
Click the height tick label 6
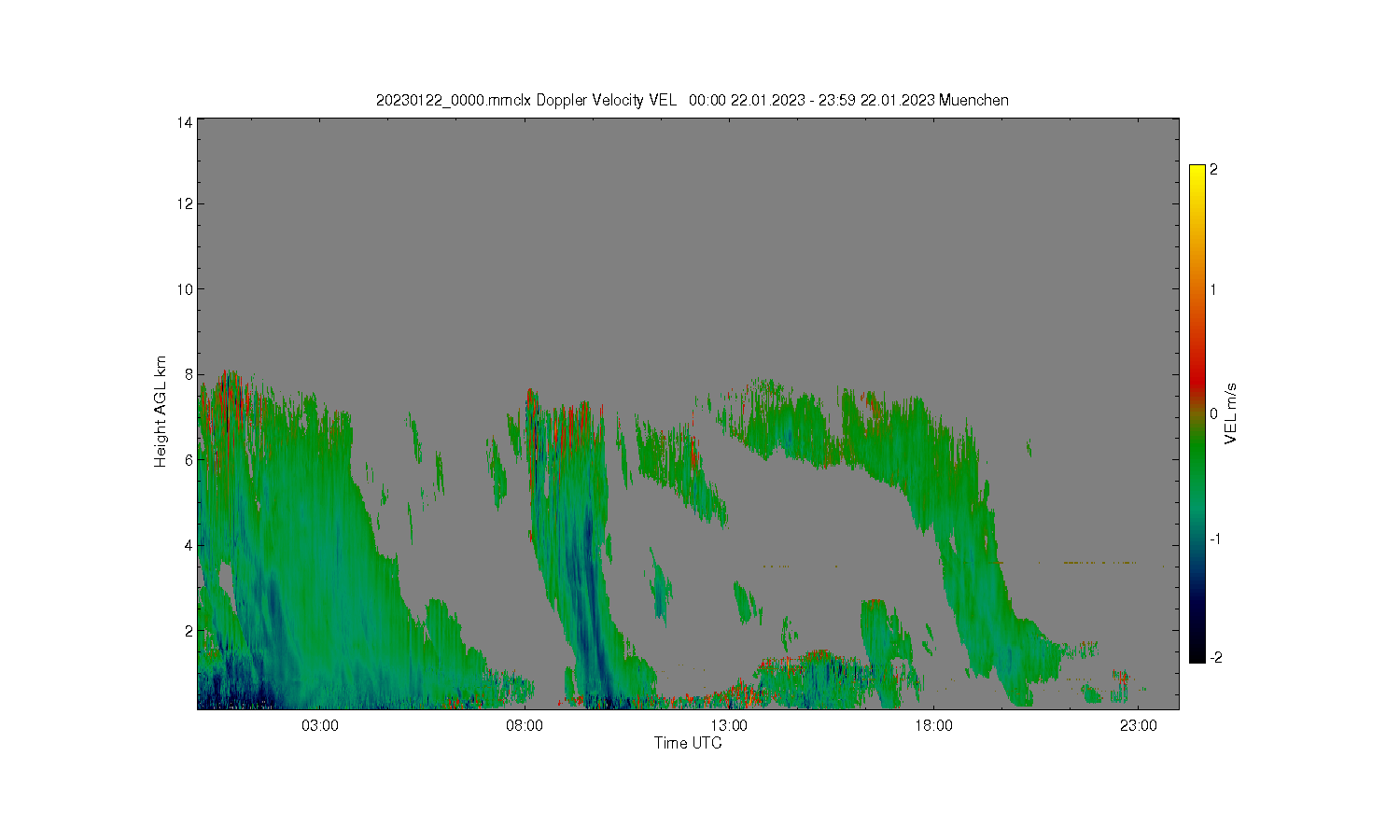189,460
